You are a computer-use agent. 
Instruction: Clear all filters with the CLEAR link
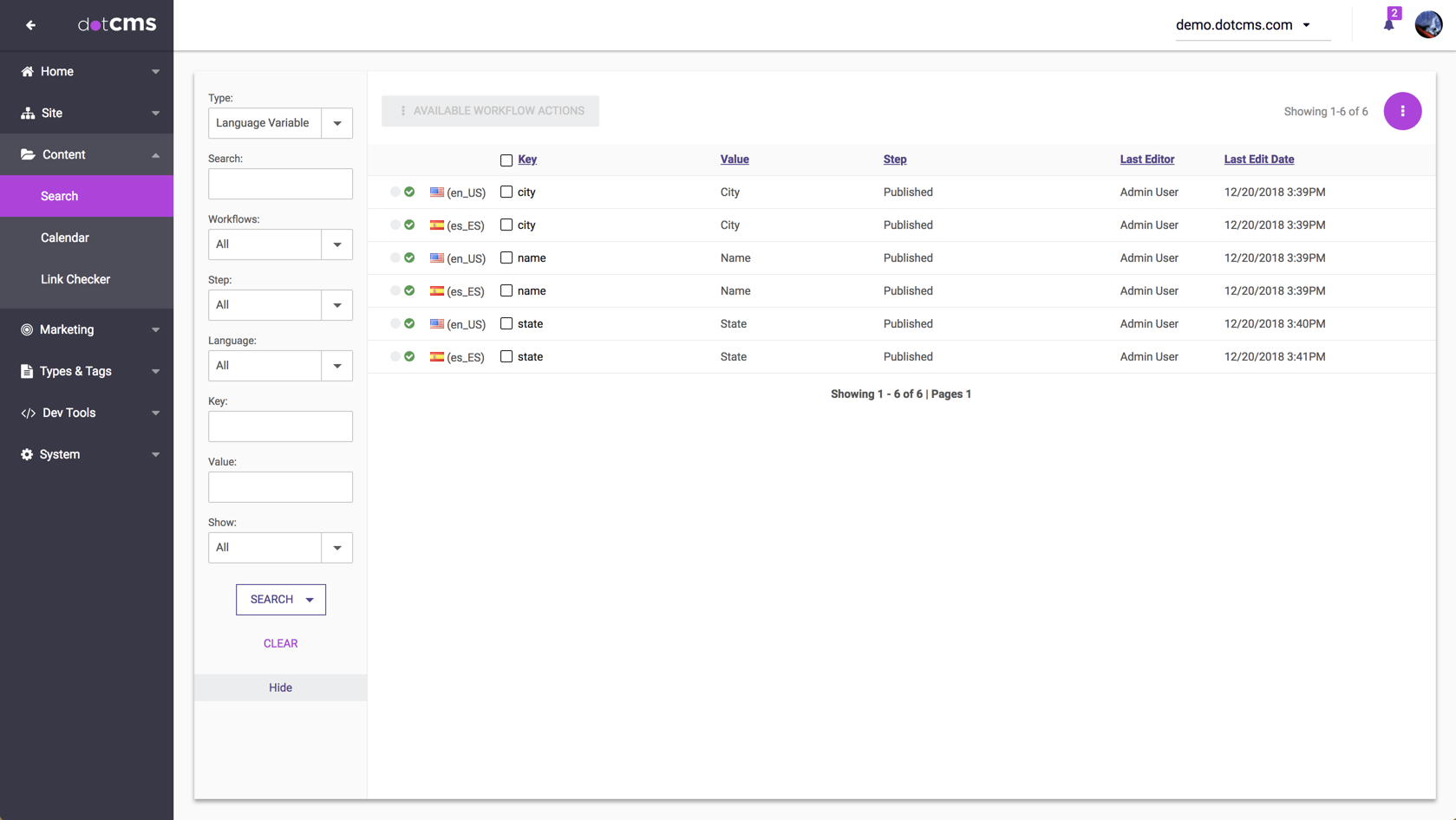[x=280, y=643]
